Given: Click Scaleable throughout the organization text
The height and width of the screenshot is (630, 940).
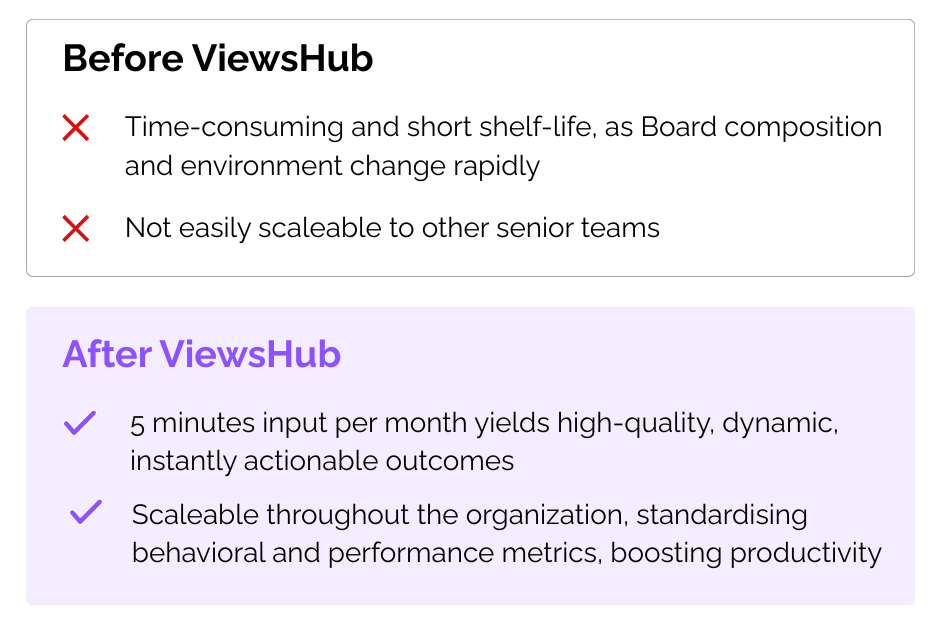Looking at the screenshot, I should click(x=379, y=515).
